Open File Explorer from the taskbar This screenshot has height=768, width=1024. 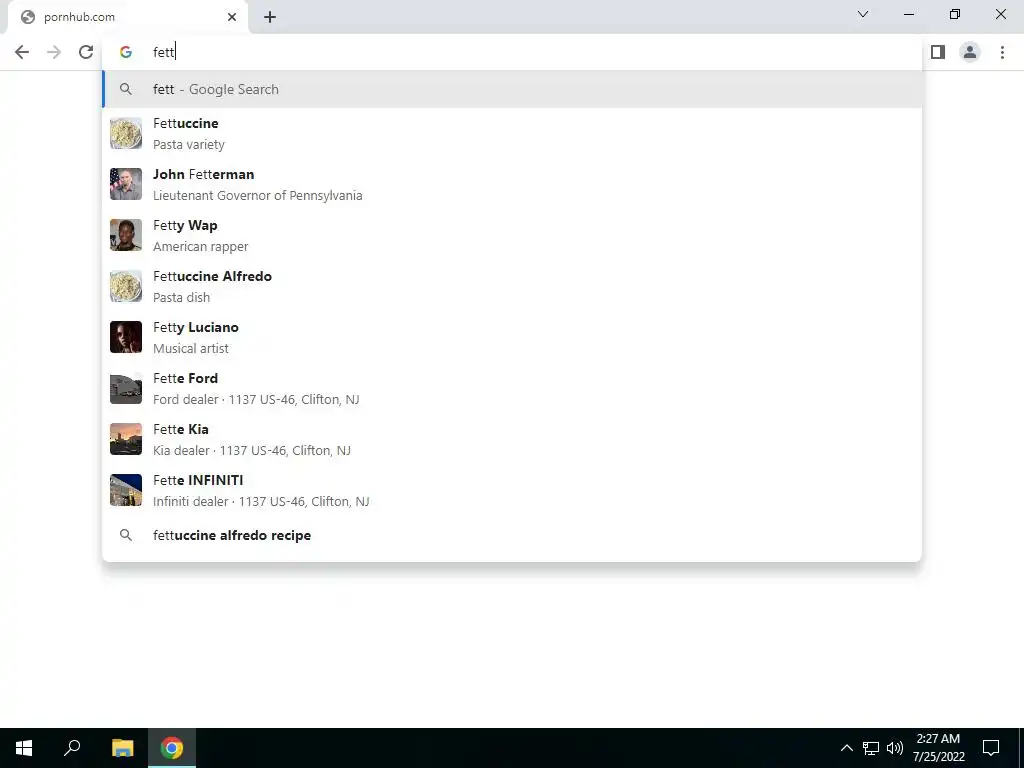(x=122, y=748)
